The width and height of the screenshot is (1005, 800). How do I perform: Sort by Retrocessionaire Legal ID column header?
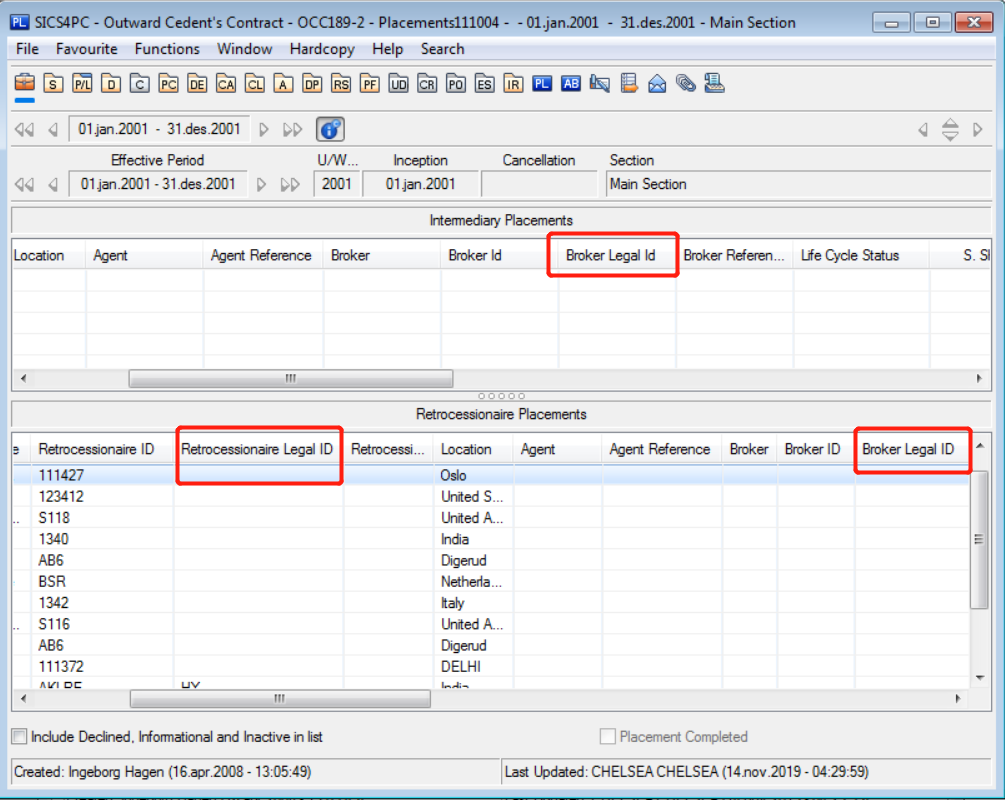(257, 450)
